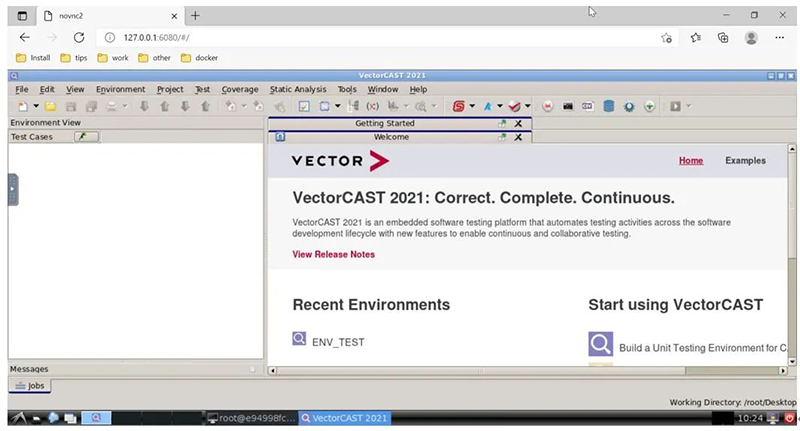Click the horizontal scrollbar of the Welcome page
The height and width of the screenshot is (431, 800).
click(481, 371)
